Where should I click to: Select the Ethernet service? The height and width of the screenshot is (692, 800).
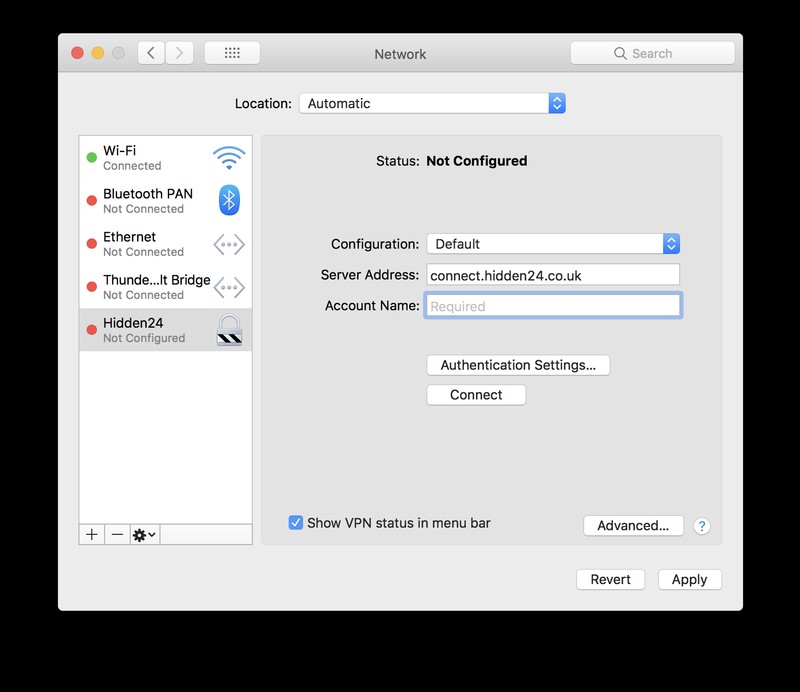(166, 244)
